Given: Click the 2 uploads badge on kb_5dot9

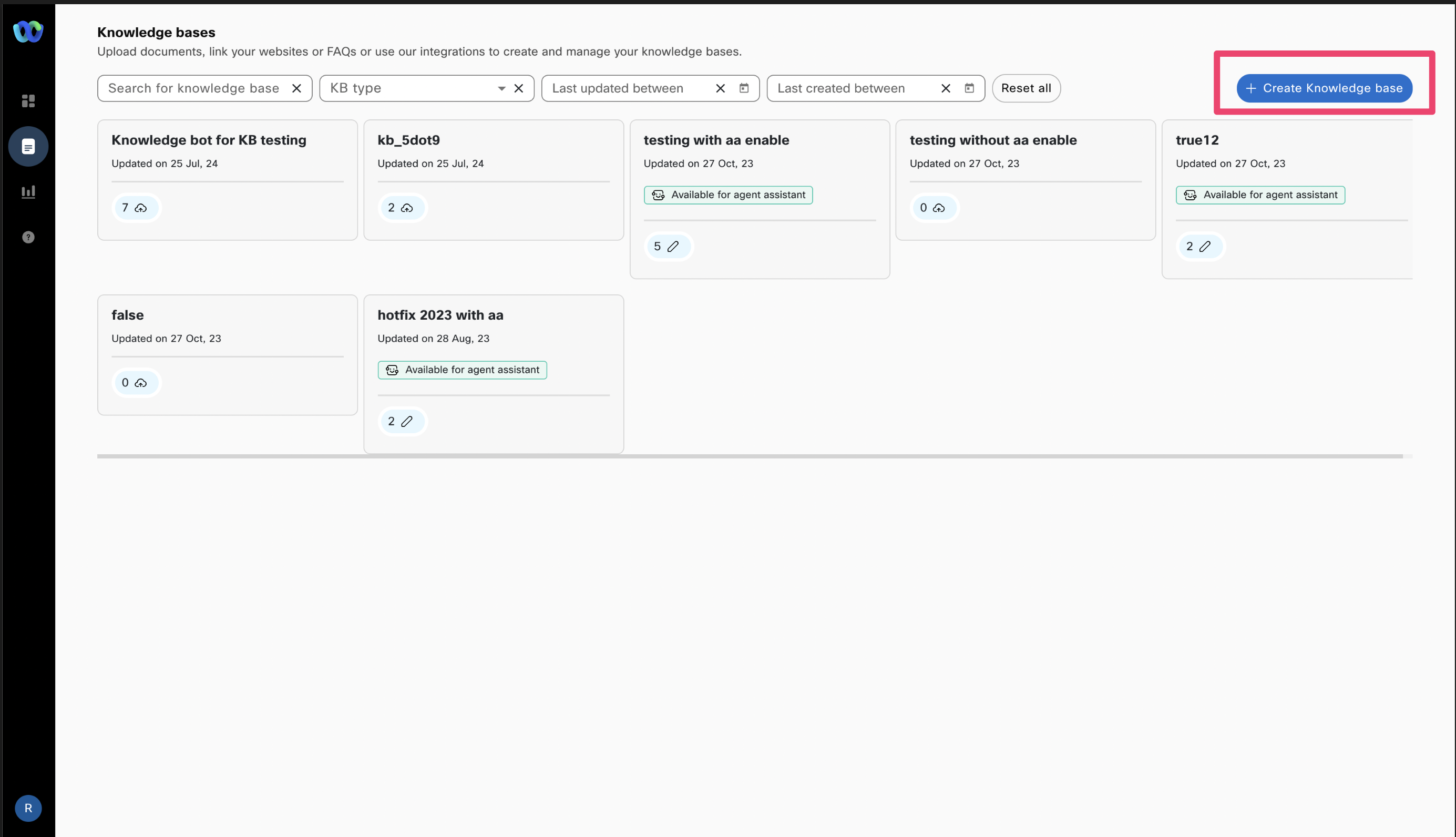Looking at the screenshot, I should [402, 208].
